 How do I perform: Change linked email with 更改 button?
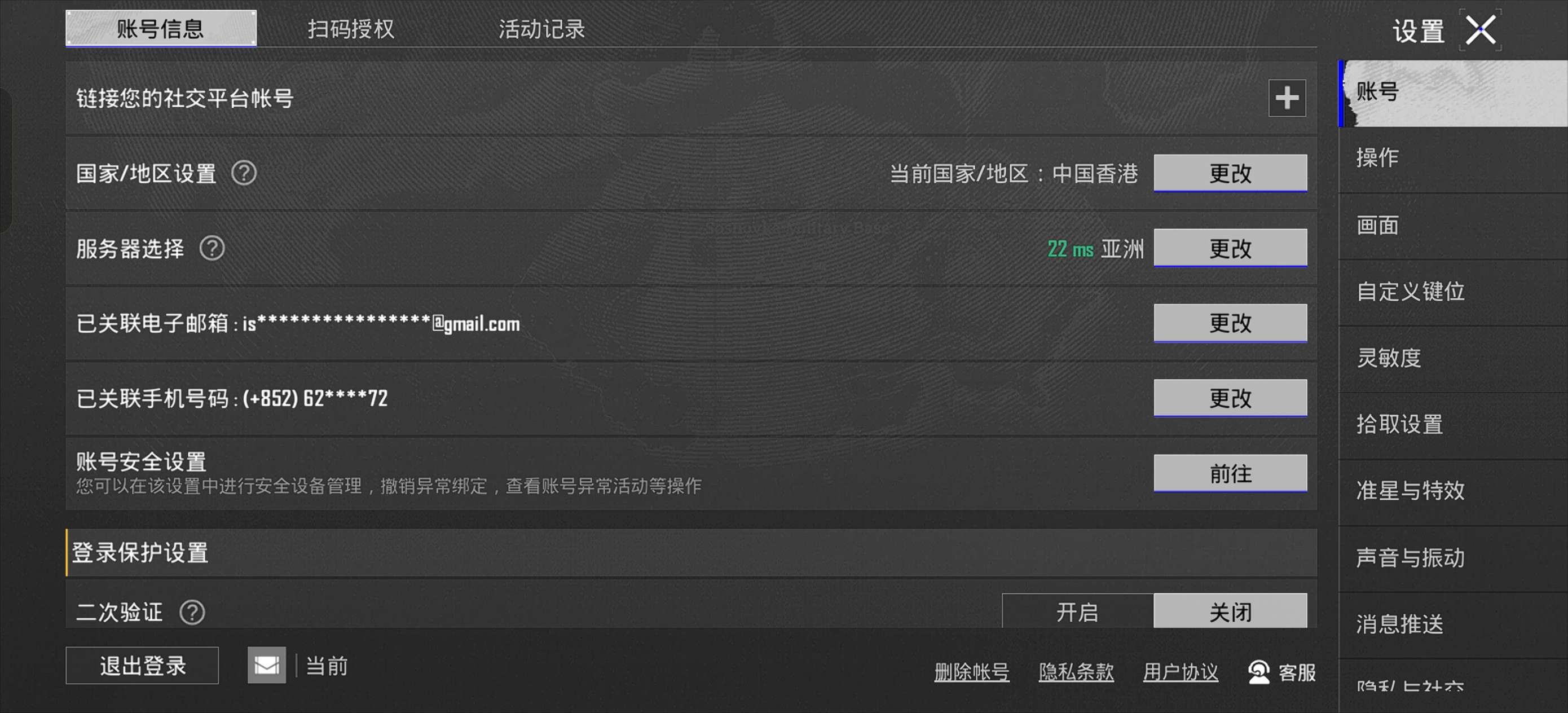point(1230,323)
